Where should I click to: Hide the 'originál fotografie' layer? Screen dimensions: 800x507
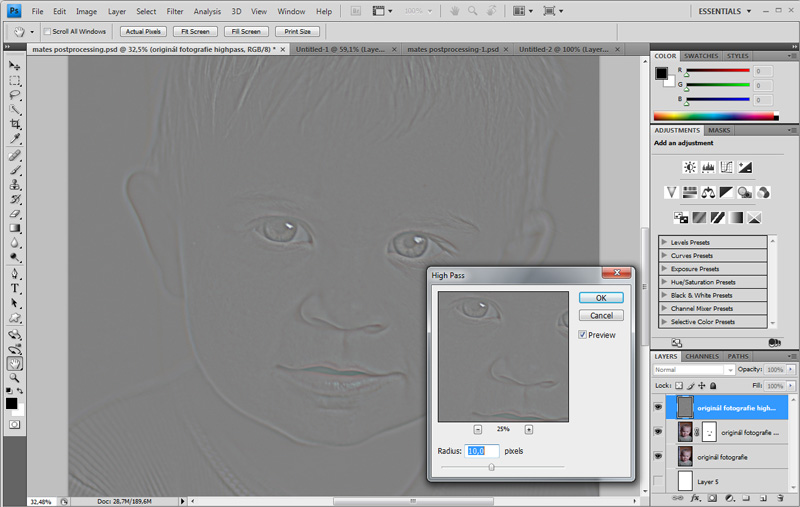658,457
